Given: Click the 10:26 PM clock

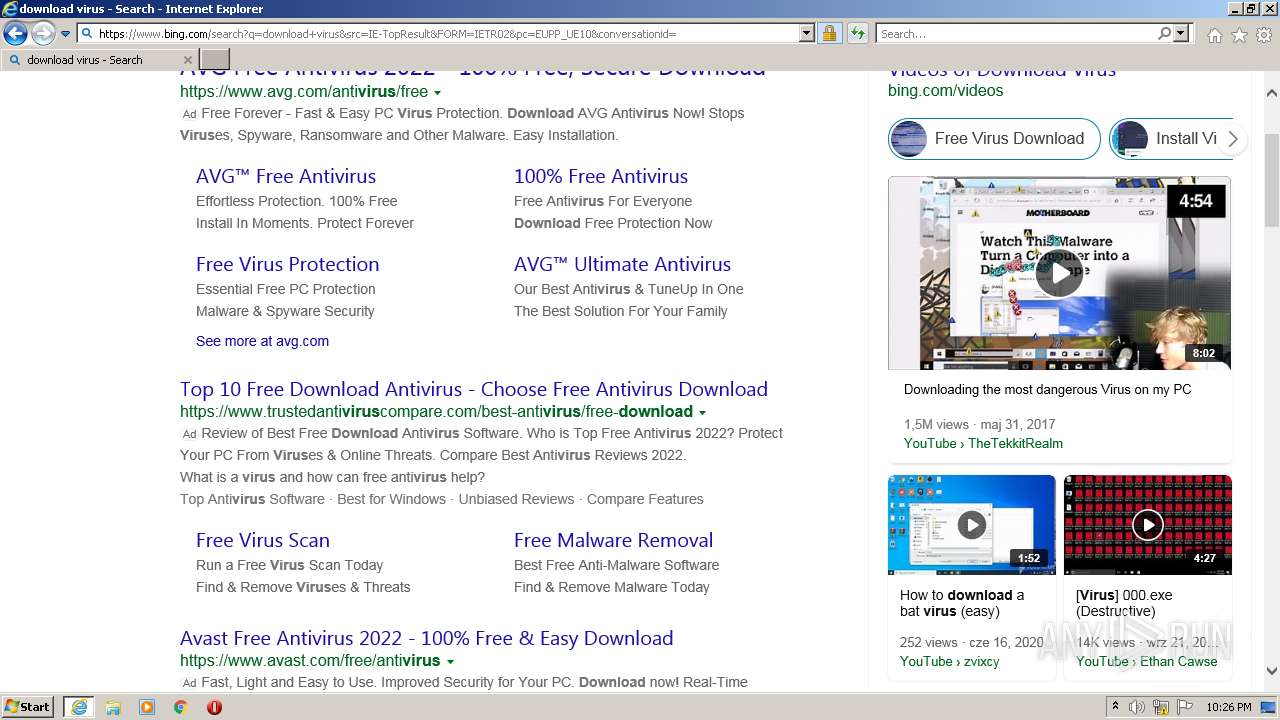Looking at the screenshot, I should pyautogui.click(x=1229, y=707).
